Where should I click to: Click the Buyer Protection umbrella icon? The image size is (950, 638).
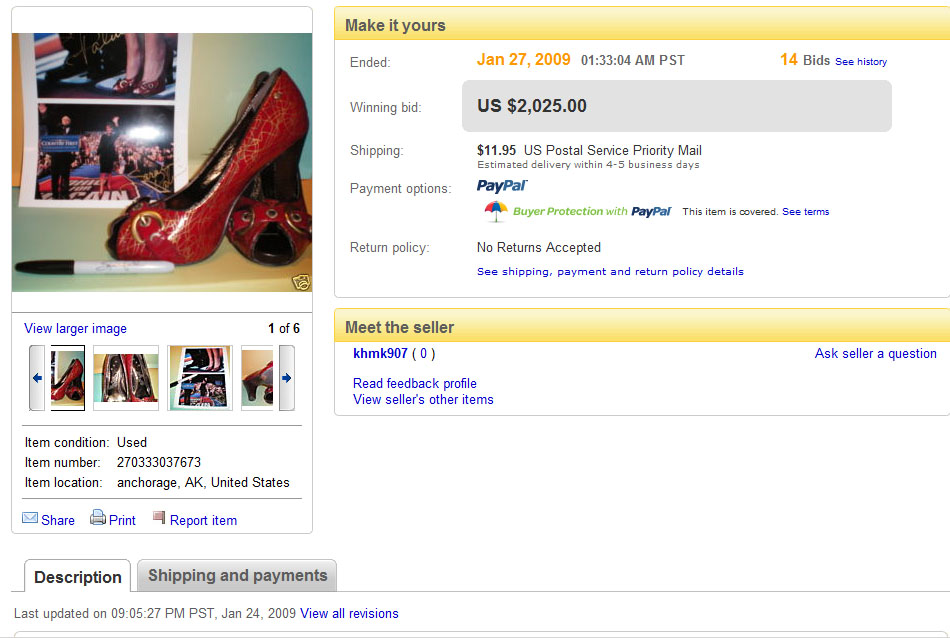496,211
